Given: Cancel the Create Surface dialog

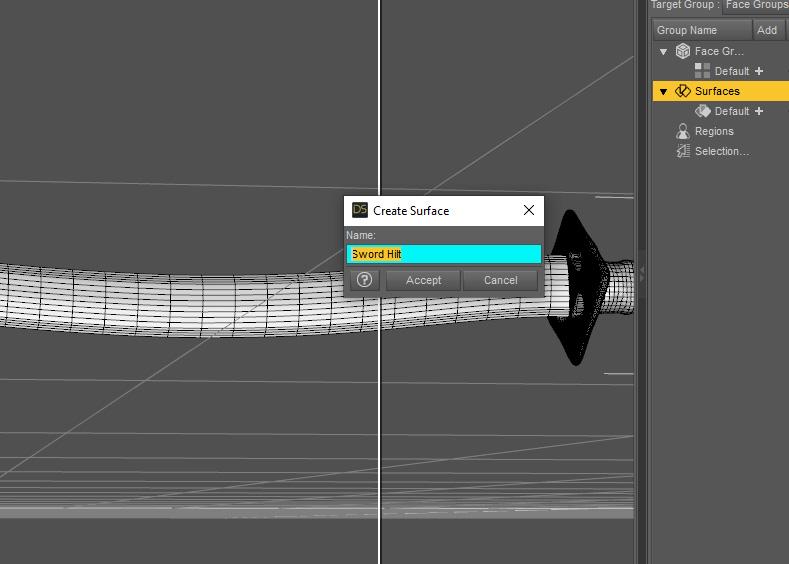Looking at the screenshot, I should [500, 280].
